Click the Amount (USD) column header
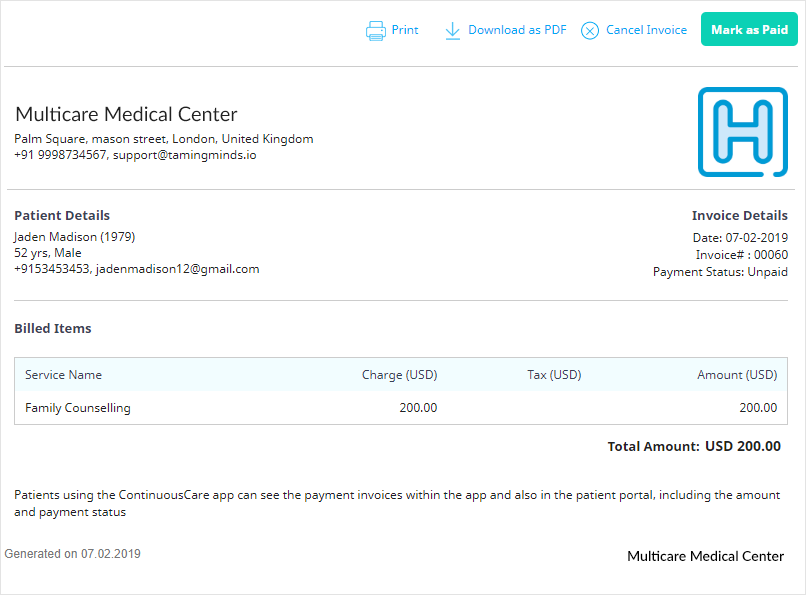 click(737, 375)
